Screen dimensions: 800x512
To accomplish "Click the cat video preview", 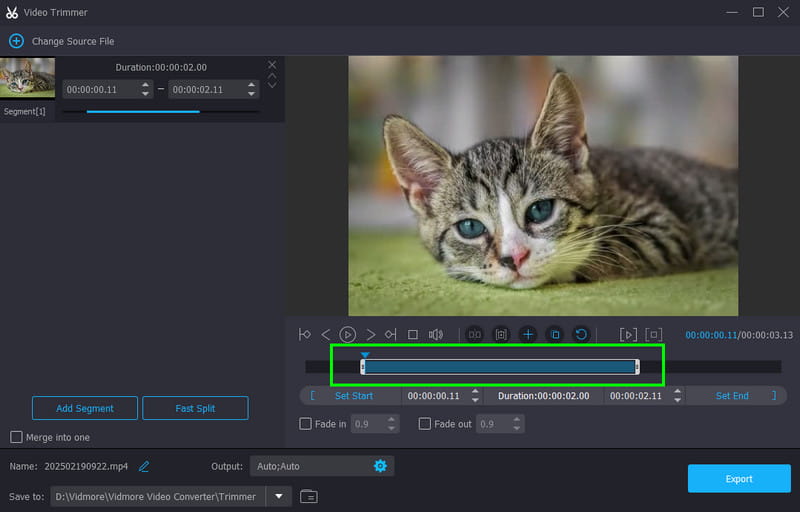I will (x=543, y=186).
